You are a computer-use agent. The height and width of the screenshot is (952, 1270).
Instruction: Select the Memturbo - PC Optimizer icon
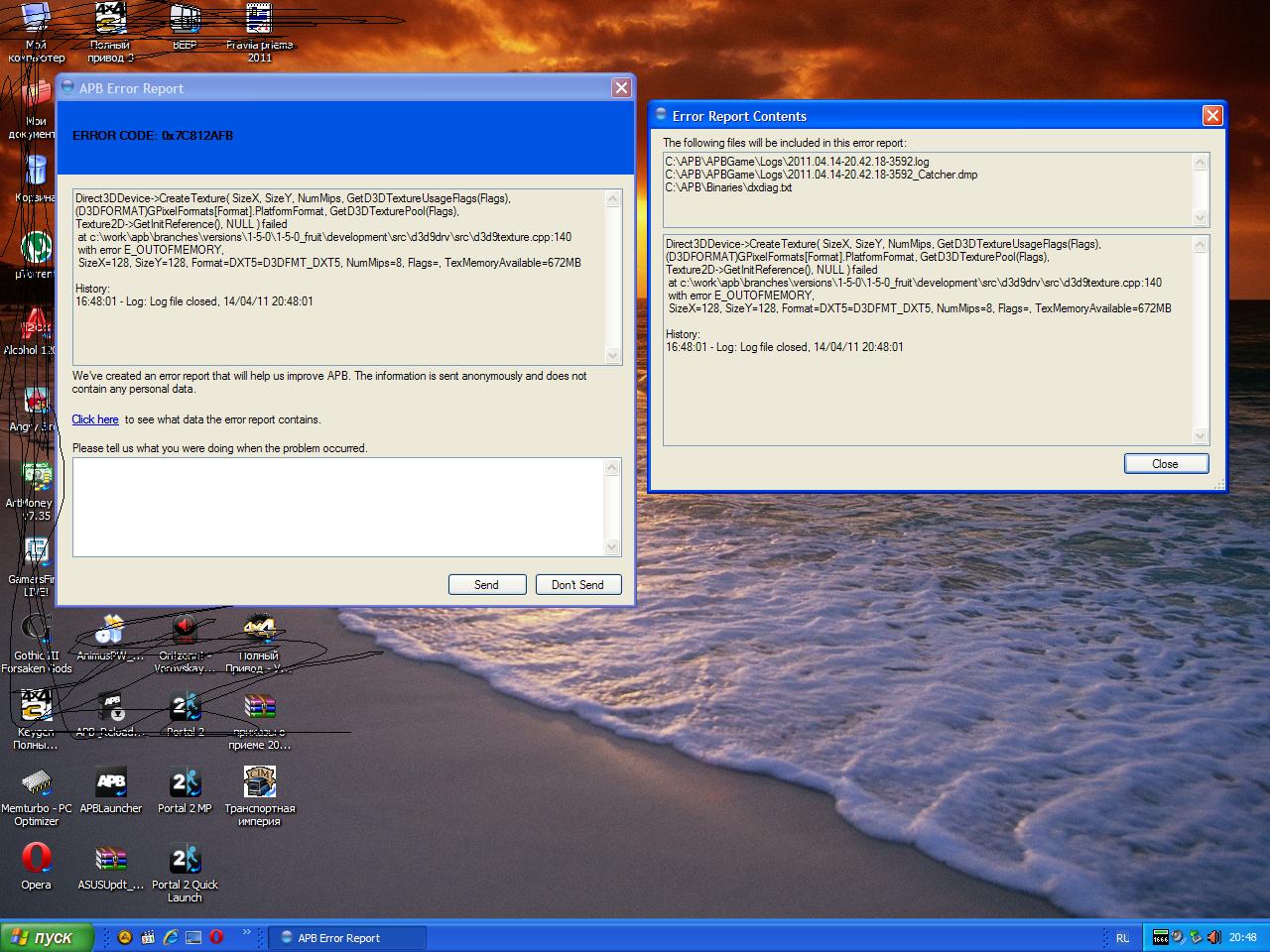click(37, 796)
